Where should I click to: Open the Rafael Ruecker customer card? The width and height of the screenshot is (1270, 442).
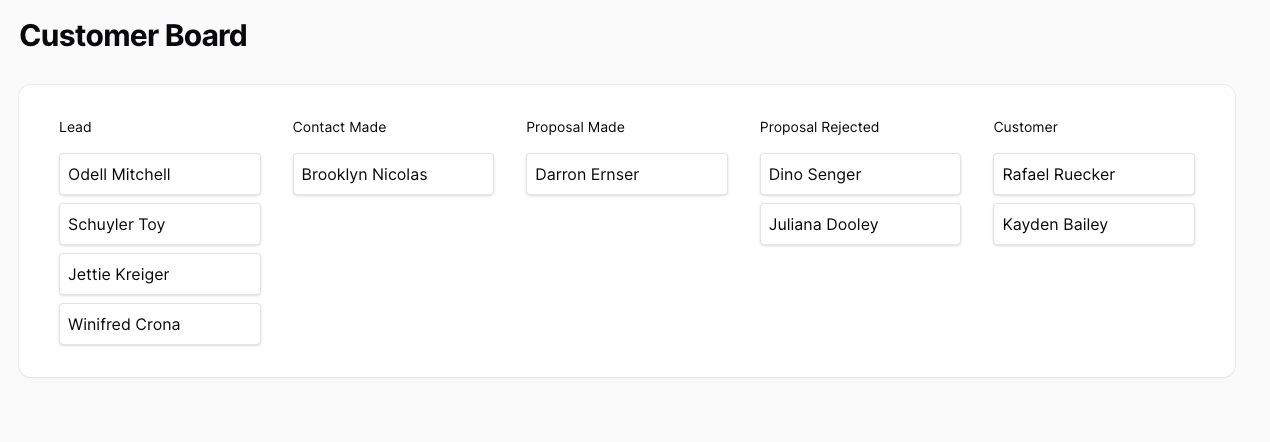(x=1094, y=174)
